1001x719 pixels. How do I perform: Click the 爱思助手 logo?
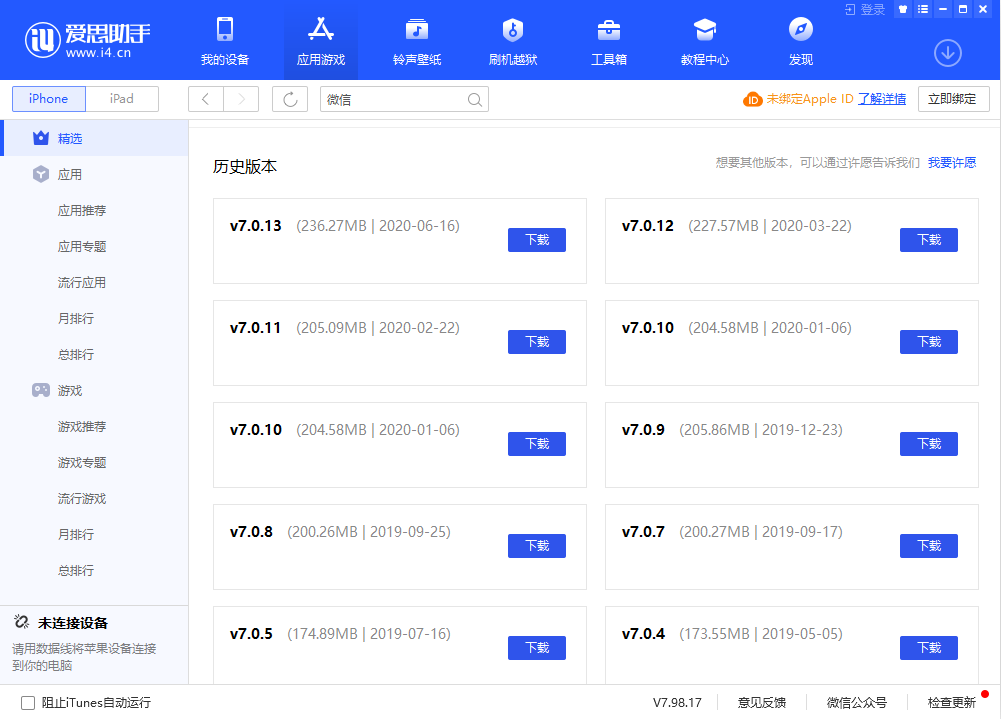87,40
